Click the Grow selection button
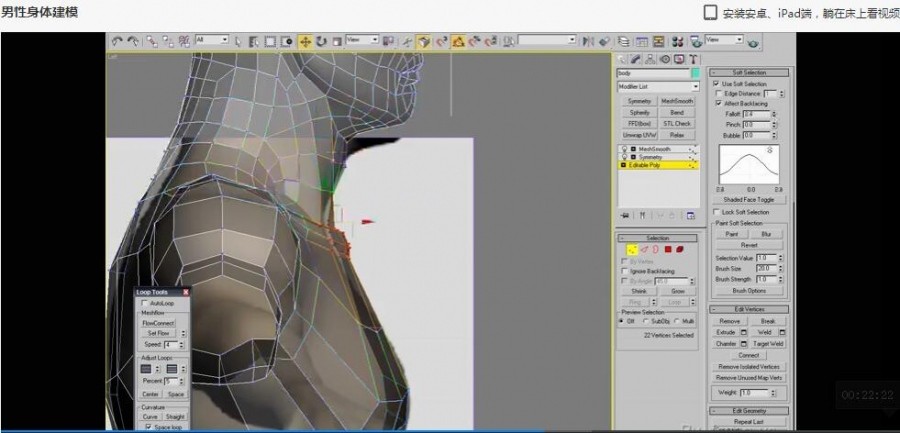The height and width of the screenshot is (433, 900). tap(678, 291)
